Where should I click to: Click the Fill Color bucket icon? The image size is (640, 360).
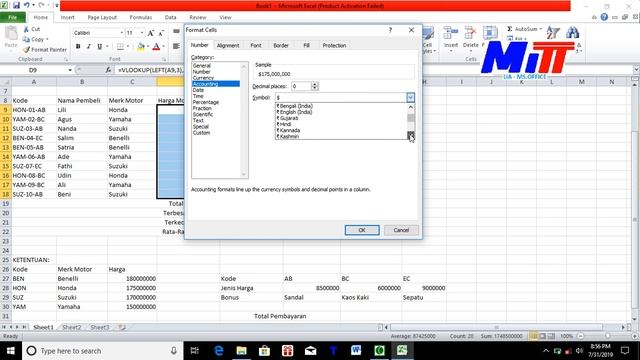coord(141,47)
